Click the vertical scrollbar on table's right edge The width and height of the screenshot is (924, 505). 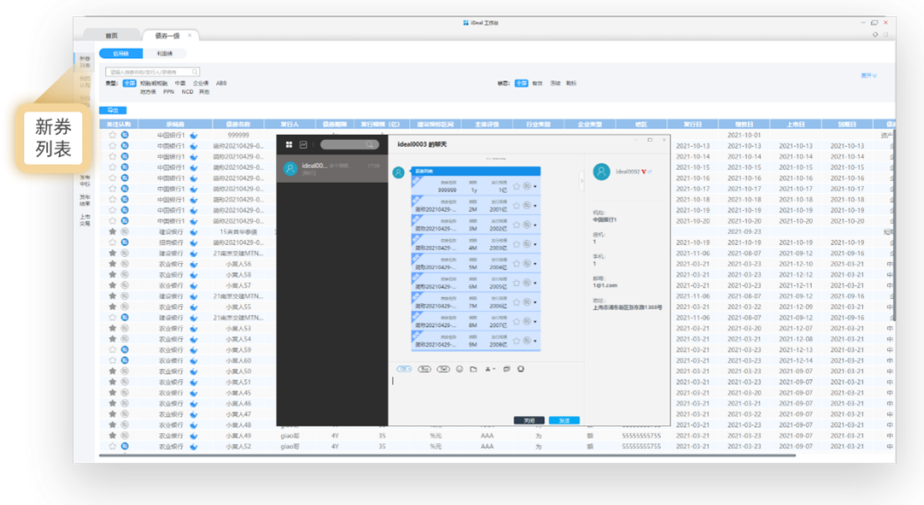893,224
